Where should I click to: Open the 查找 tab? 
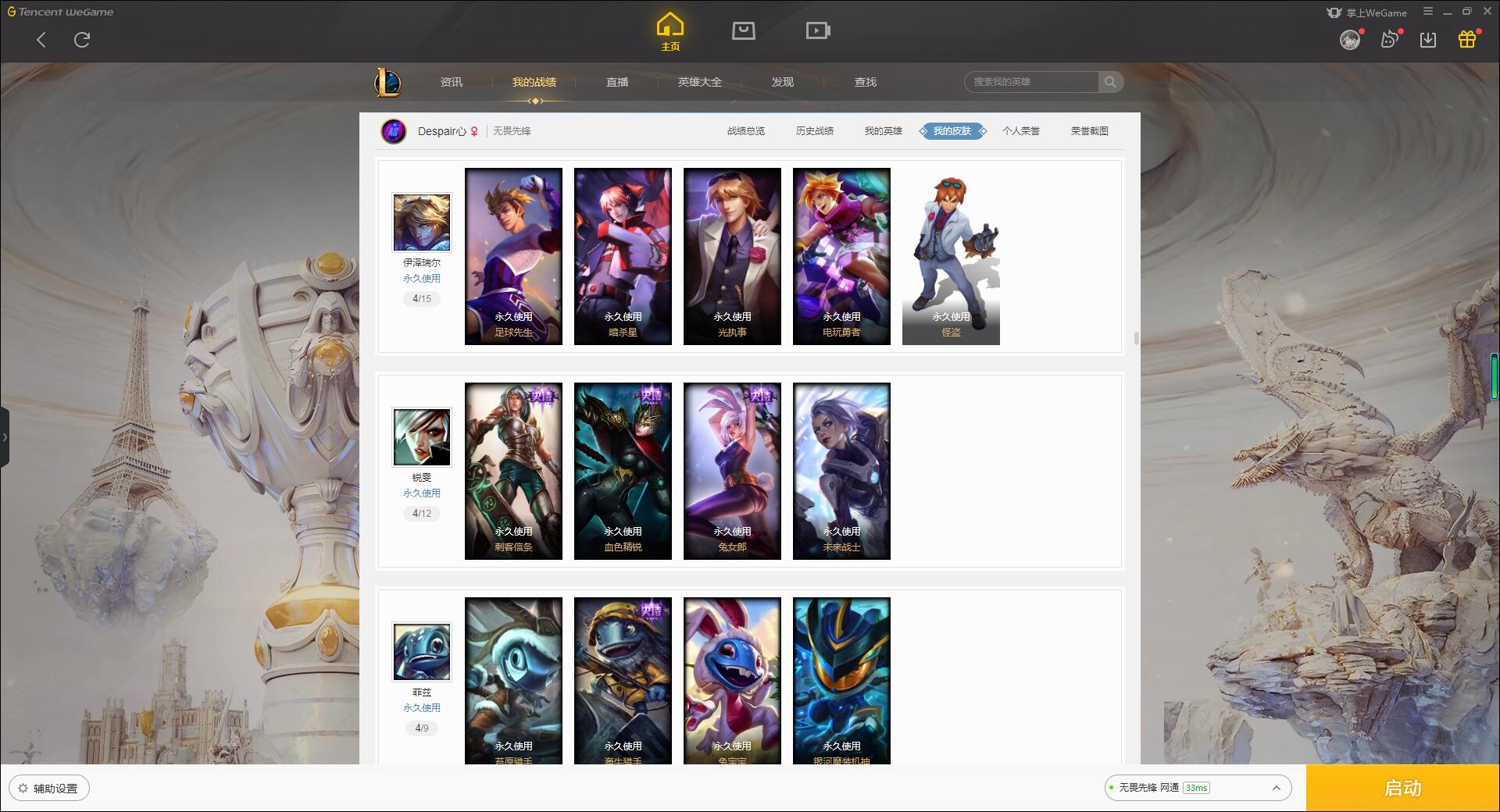[866, 82]
